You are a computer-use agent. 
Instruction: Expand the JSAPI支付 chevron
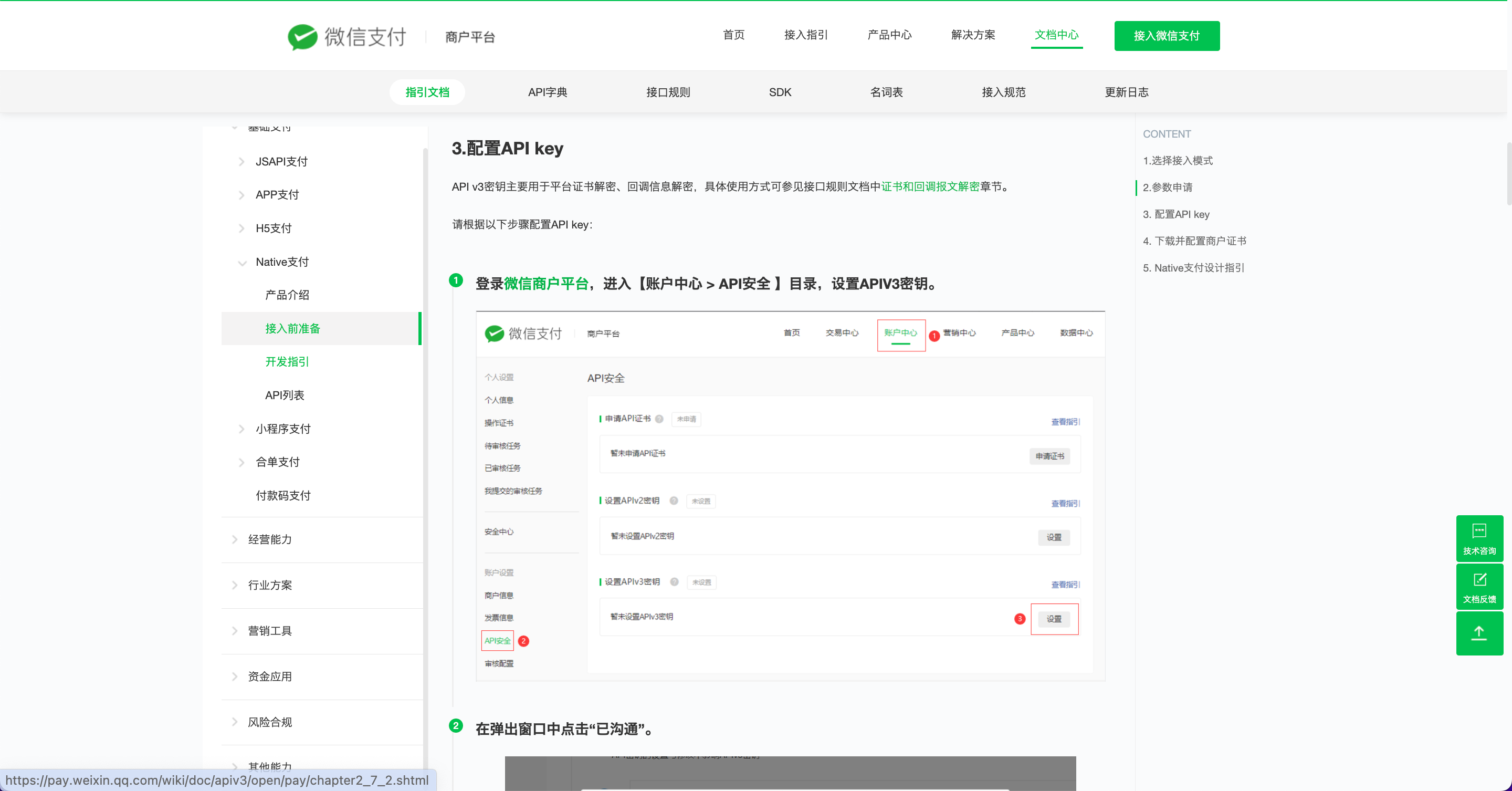tap(241, 162)
